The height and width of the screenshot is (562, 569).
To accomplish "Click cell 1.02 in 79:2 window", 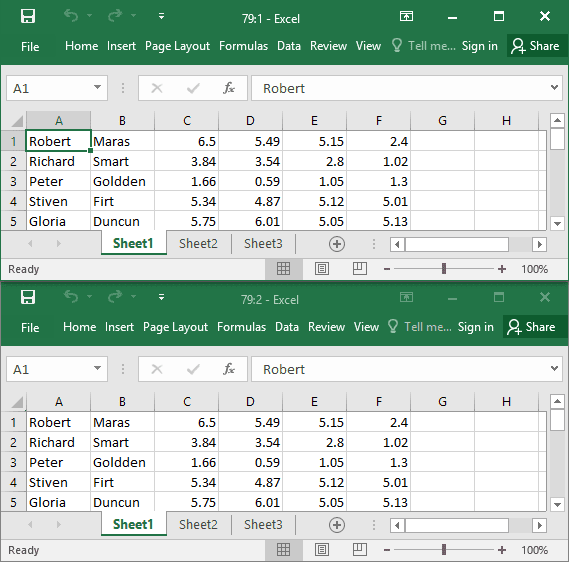I will (x=378, y=442).
